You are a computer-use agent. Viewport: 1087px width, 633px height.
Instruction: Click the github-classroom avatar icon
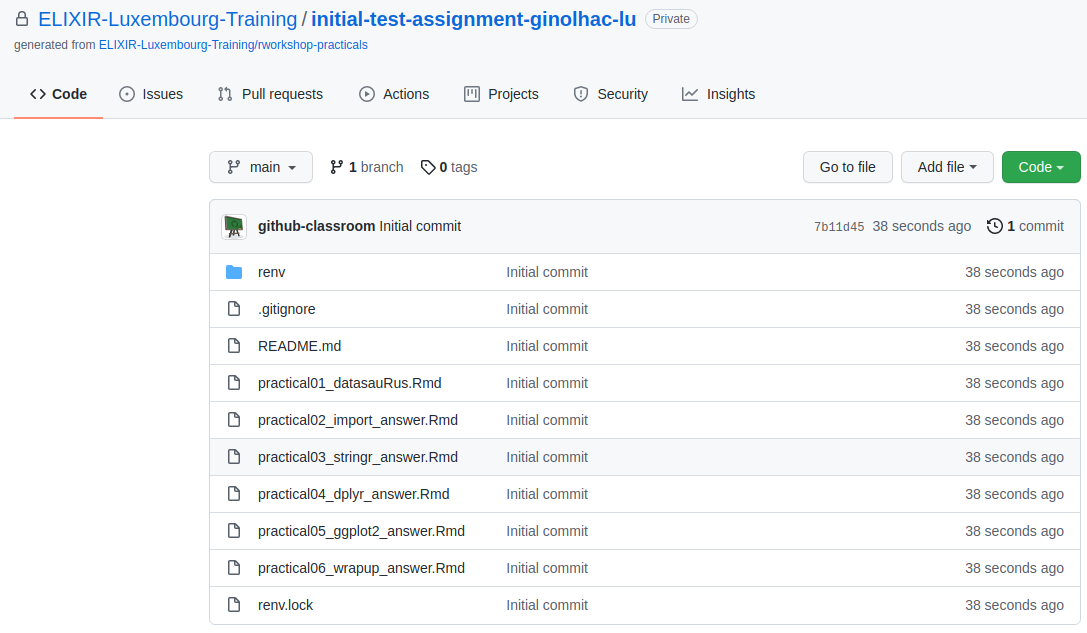[x=234, y=226]
